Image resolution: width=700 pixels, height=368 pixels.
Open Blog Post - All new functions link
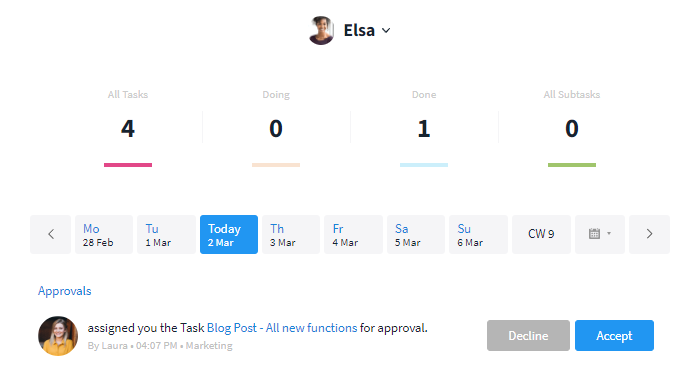[282, 328]
